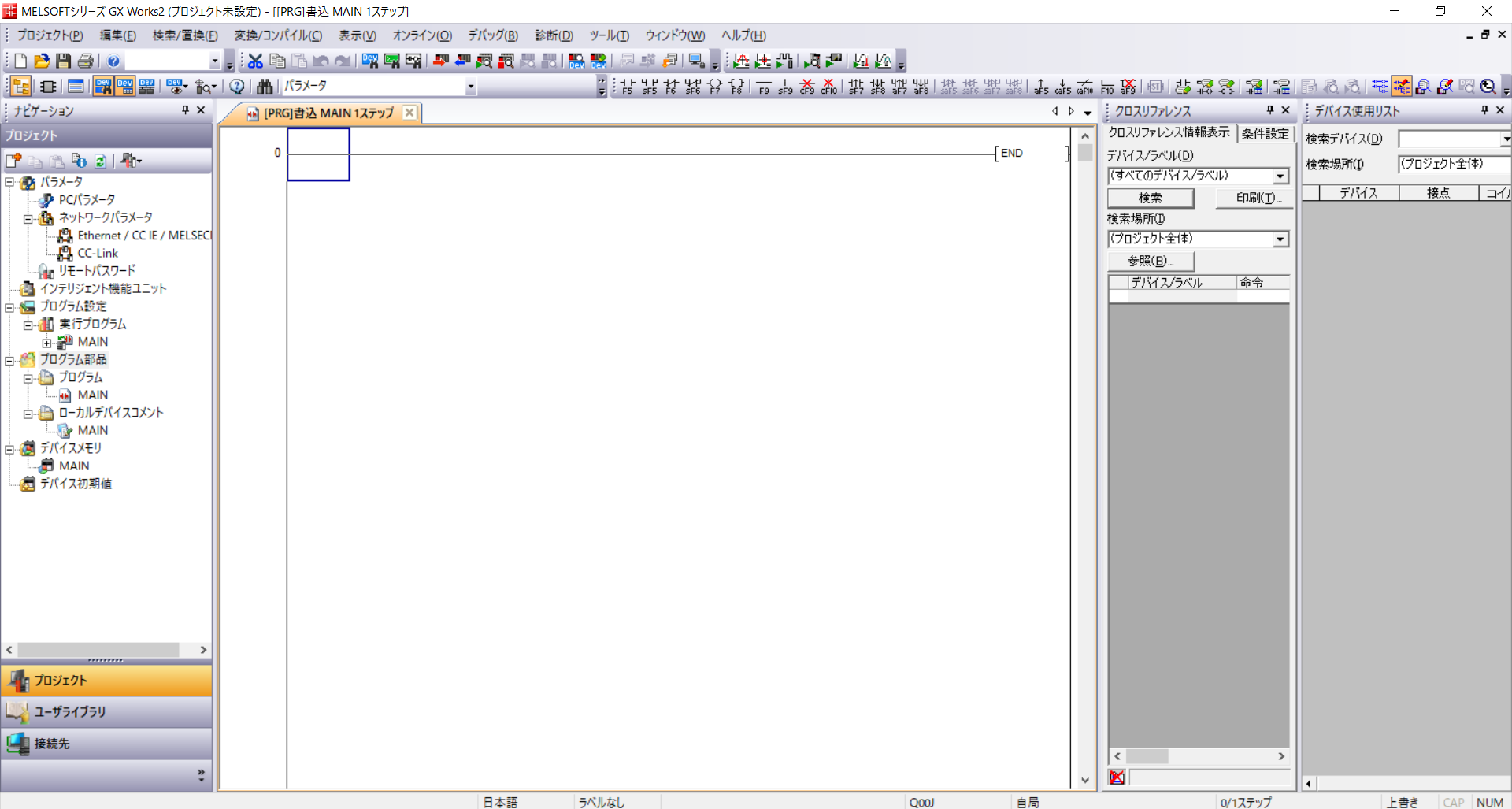The height and width of the screenshot is (809, 1512).
Task: Click the 印刷 button
Action: 1258,198
